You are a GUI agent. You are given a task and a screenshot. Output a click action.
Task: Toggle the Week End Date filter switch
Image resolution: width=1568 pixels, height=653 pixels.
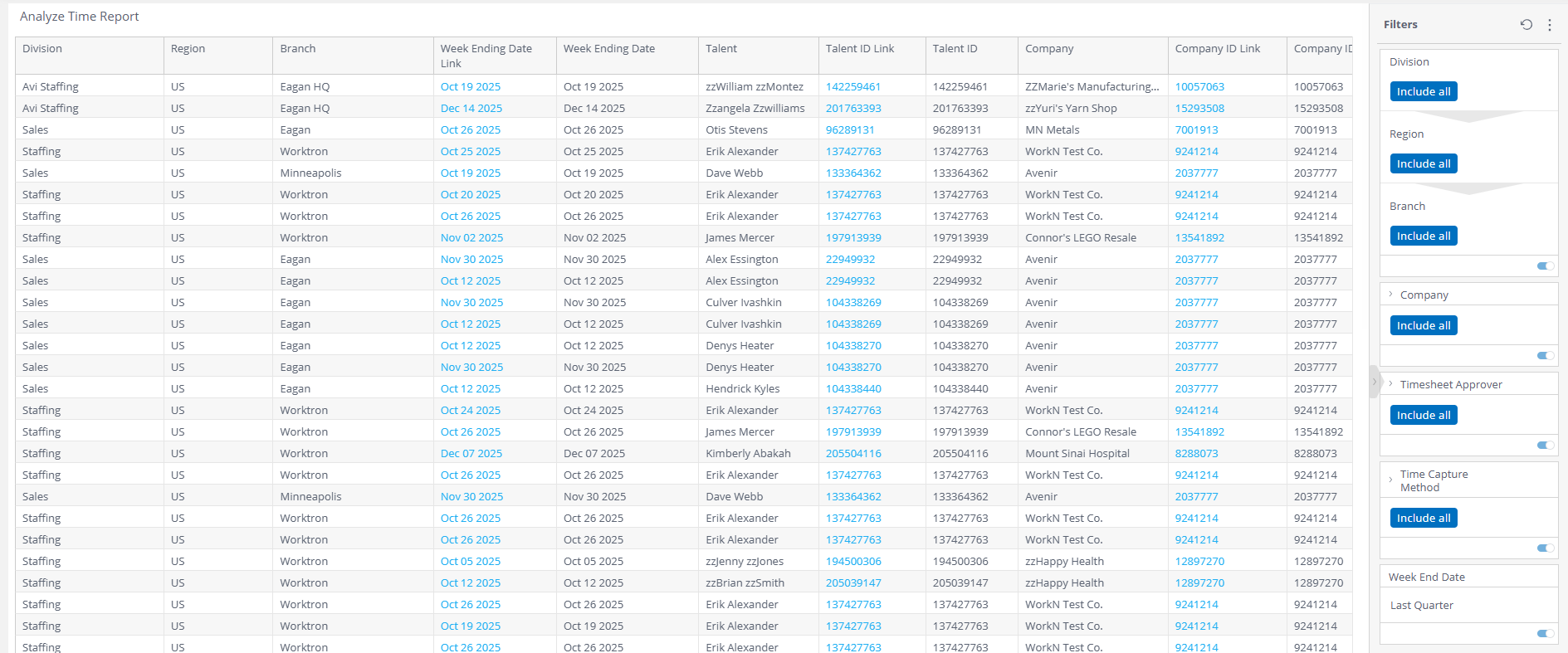click(1546, 634)
